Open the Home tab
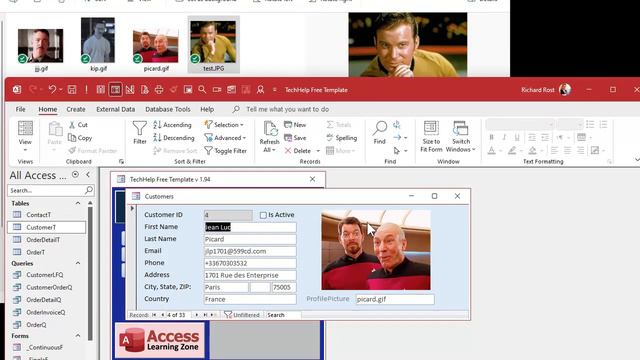640x360 pixels. tap(48, 109)
